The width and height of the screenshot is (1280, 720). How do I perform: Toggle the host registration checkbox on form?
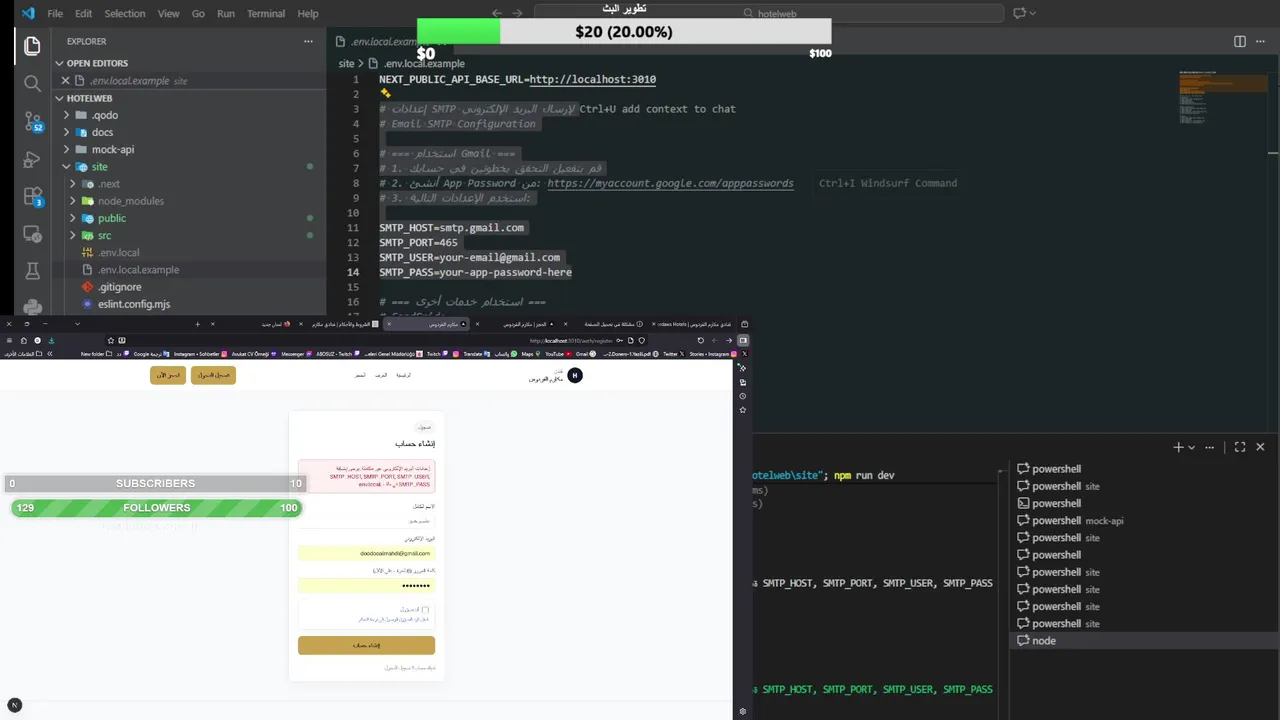click(x=425, y=609)
